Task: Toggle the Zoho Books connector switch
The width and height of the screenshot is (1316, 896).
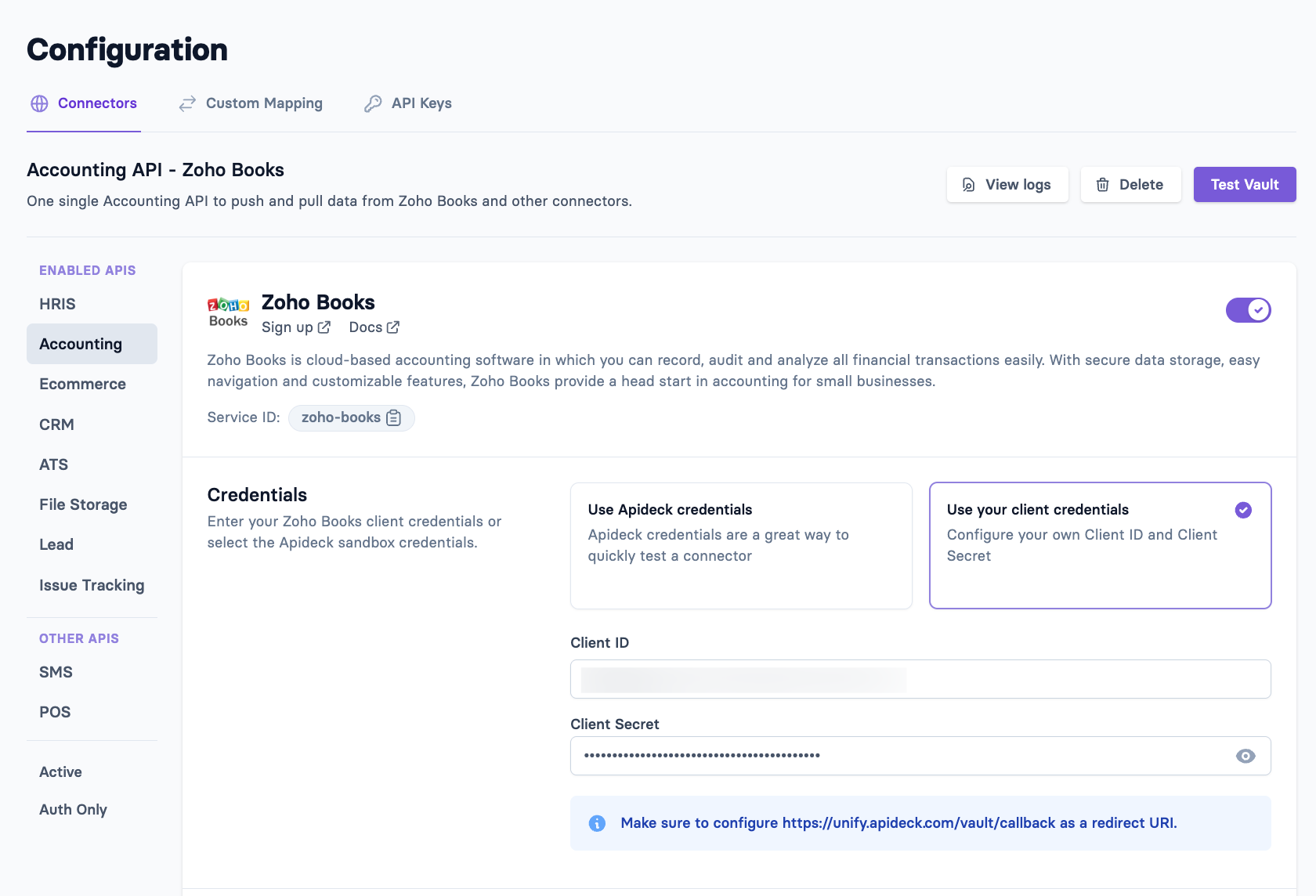Action: pos(1249,310)
